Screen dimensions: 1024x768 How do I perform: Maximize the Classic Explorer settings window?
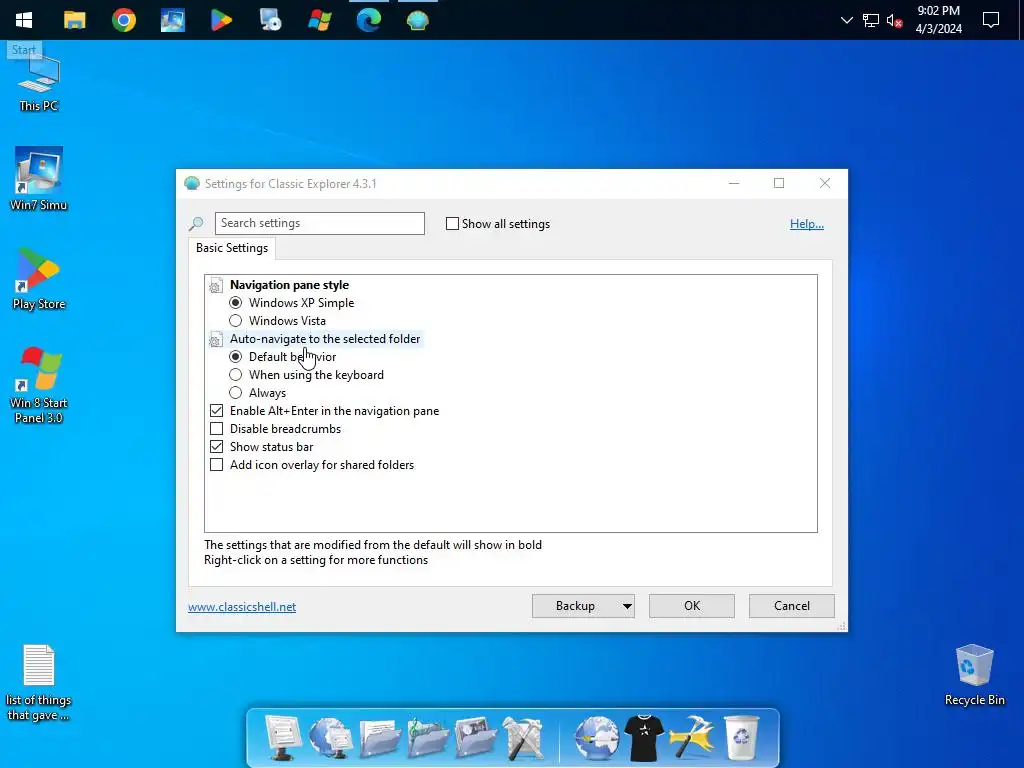778,184
